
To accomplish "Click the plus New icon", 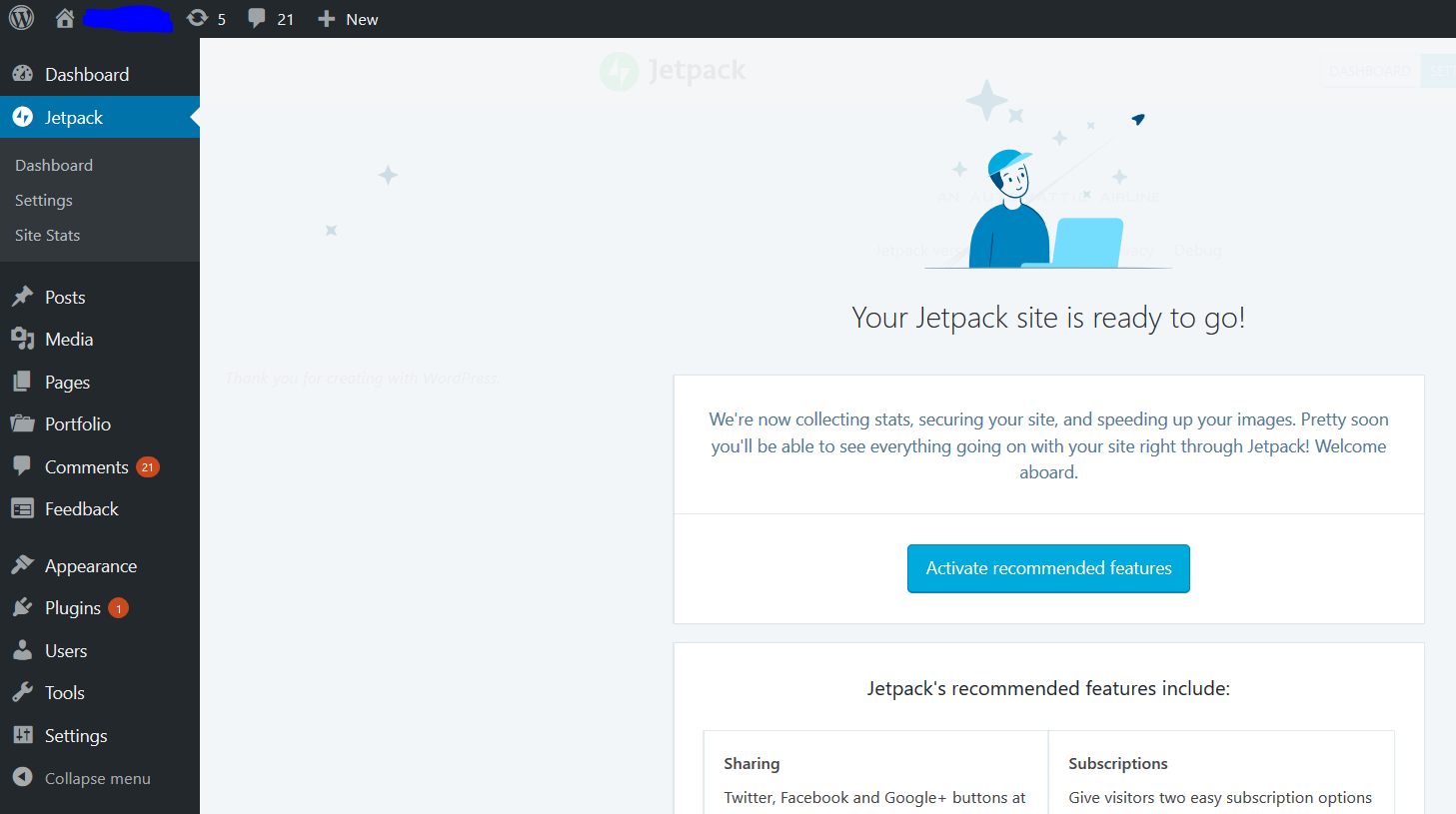I will [x=326, y=19].
